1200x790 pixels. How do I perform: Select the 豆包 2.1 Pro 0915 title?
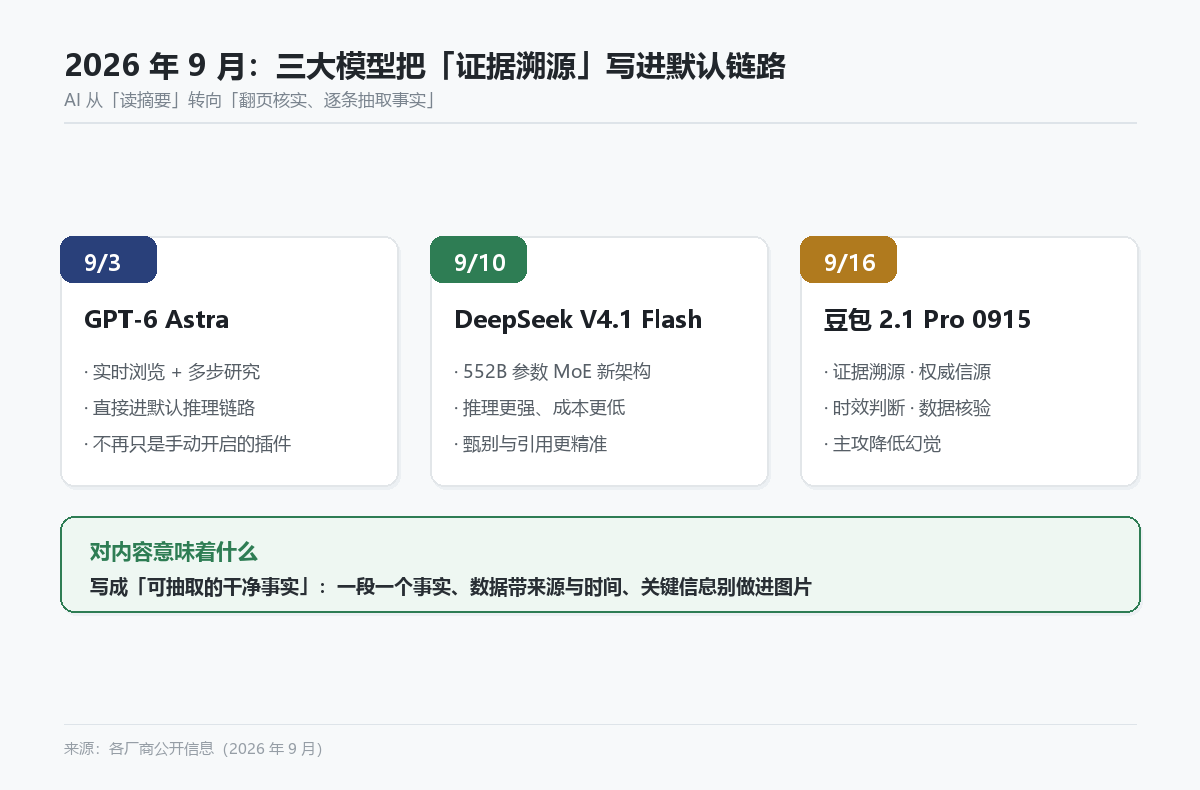[x=927, y=320]
